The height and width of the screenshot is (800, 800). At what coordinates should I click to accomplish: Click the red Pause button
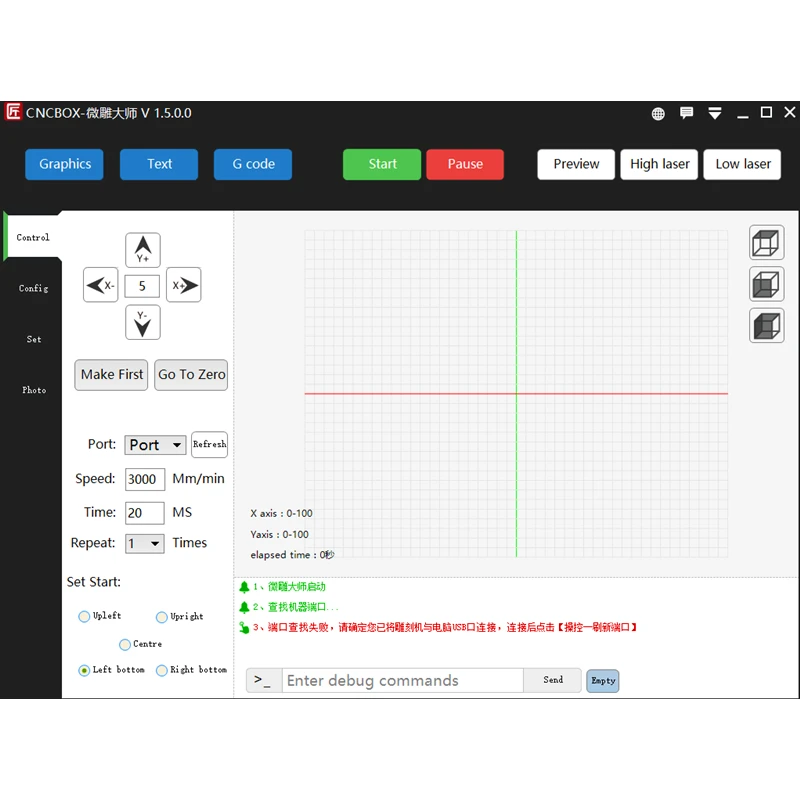tap(465, 164)
